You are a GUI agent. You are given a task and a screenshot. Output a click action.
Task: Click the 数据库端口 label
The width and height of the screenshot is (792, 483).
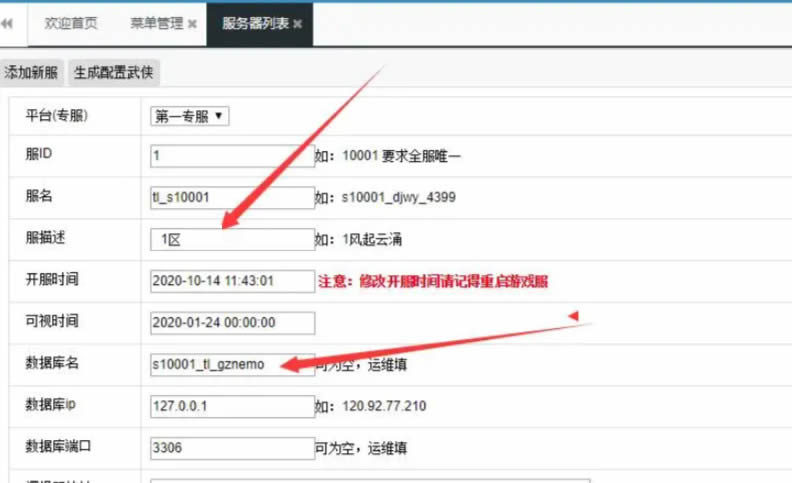pyautogui.click(x=58, y=446)
